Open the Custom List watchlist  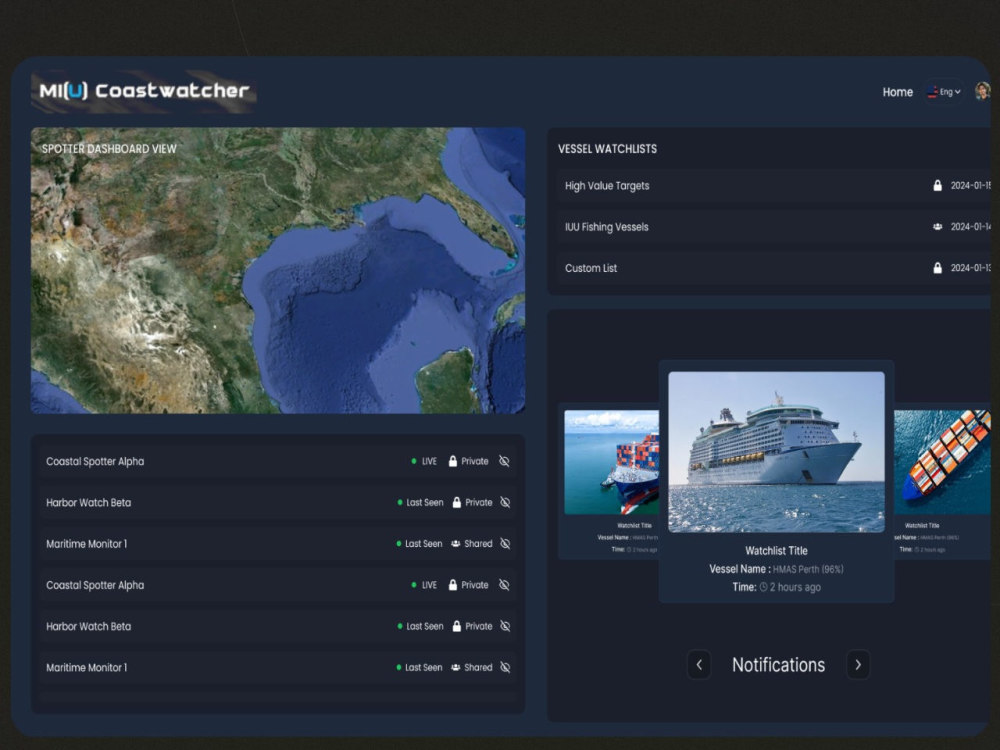pyautogui.click(x=773, y=268)
